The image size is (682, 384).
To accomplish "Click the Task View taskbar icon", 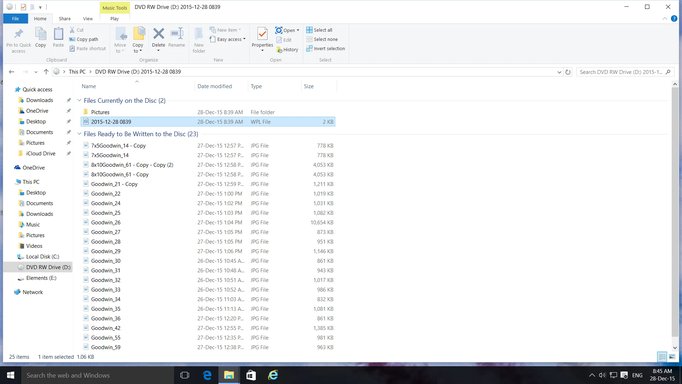I will 184,375.
